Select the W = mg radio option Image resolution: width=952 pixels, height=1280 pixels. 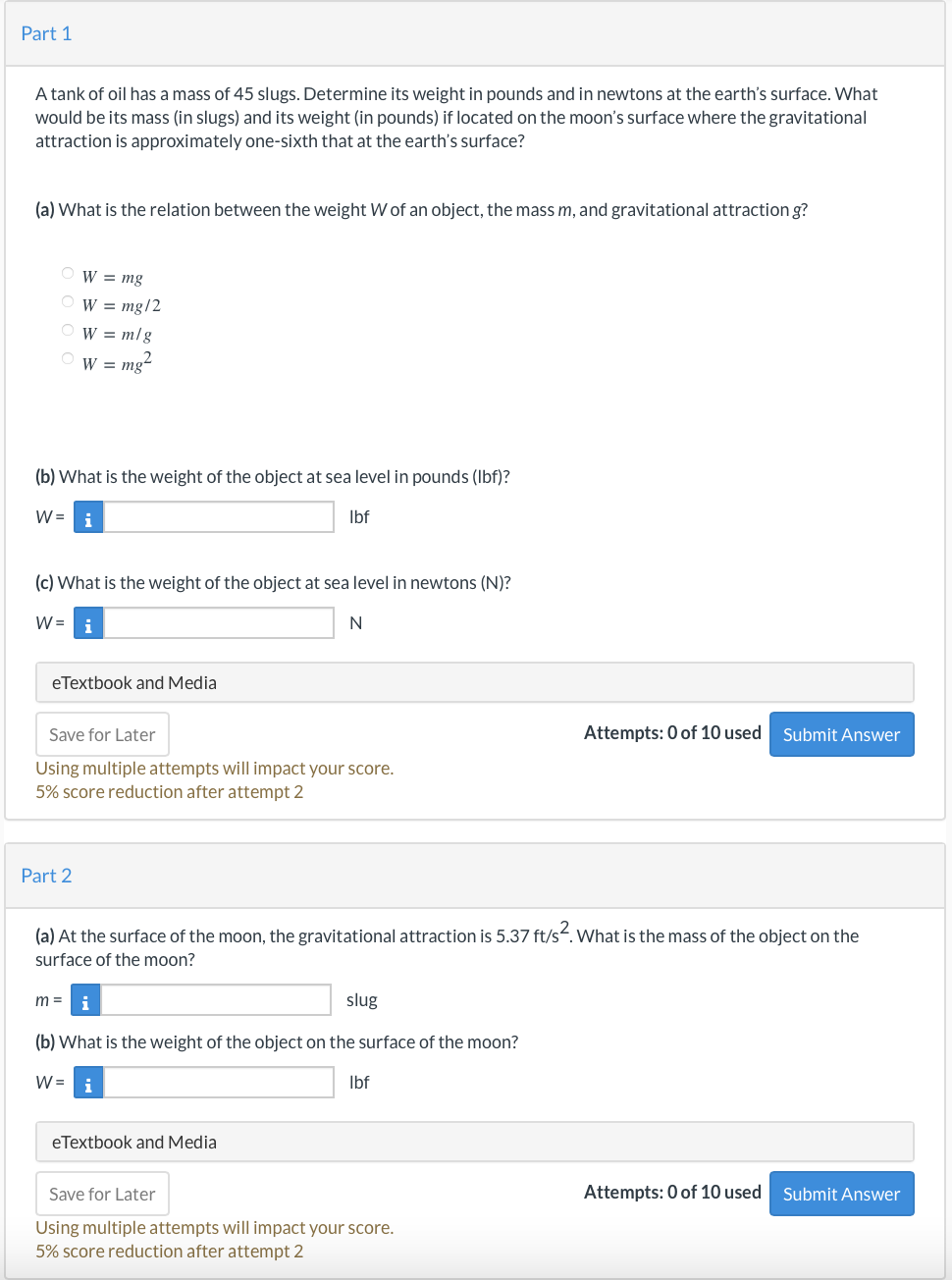pos(68,273)
